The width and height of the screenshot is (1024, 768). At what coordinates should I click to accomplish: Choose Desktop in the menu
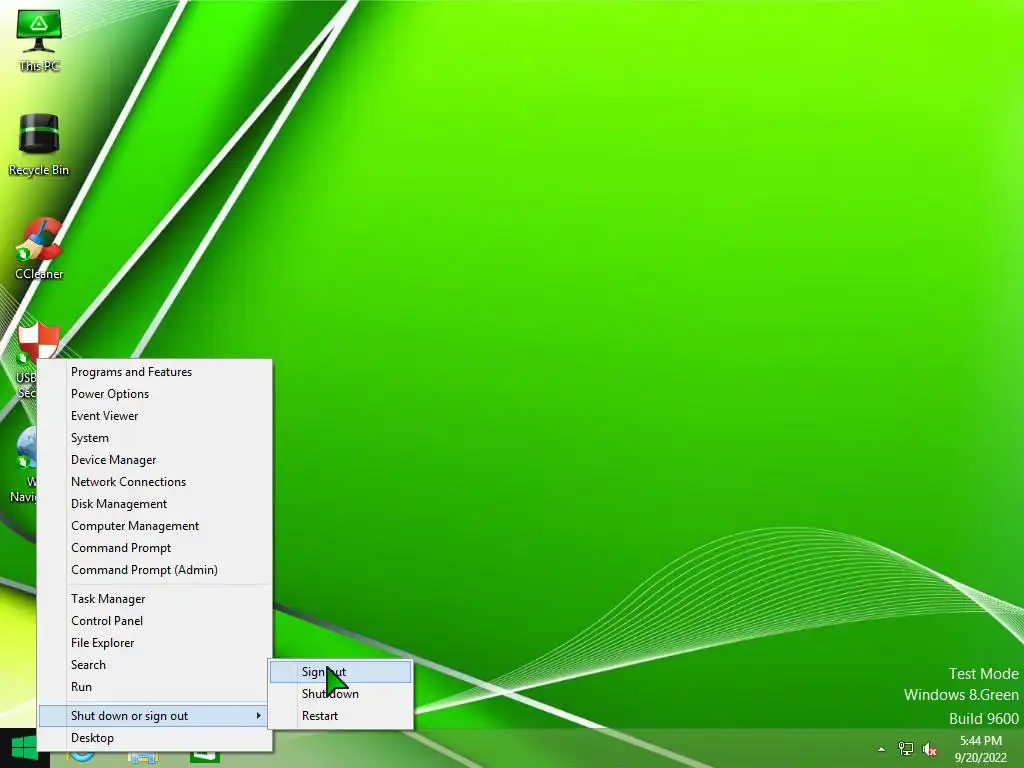(x=155, y=738)
